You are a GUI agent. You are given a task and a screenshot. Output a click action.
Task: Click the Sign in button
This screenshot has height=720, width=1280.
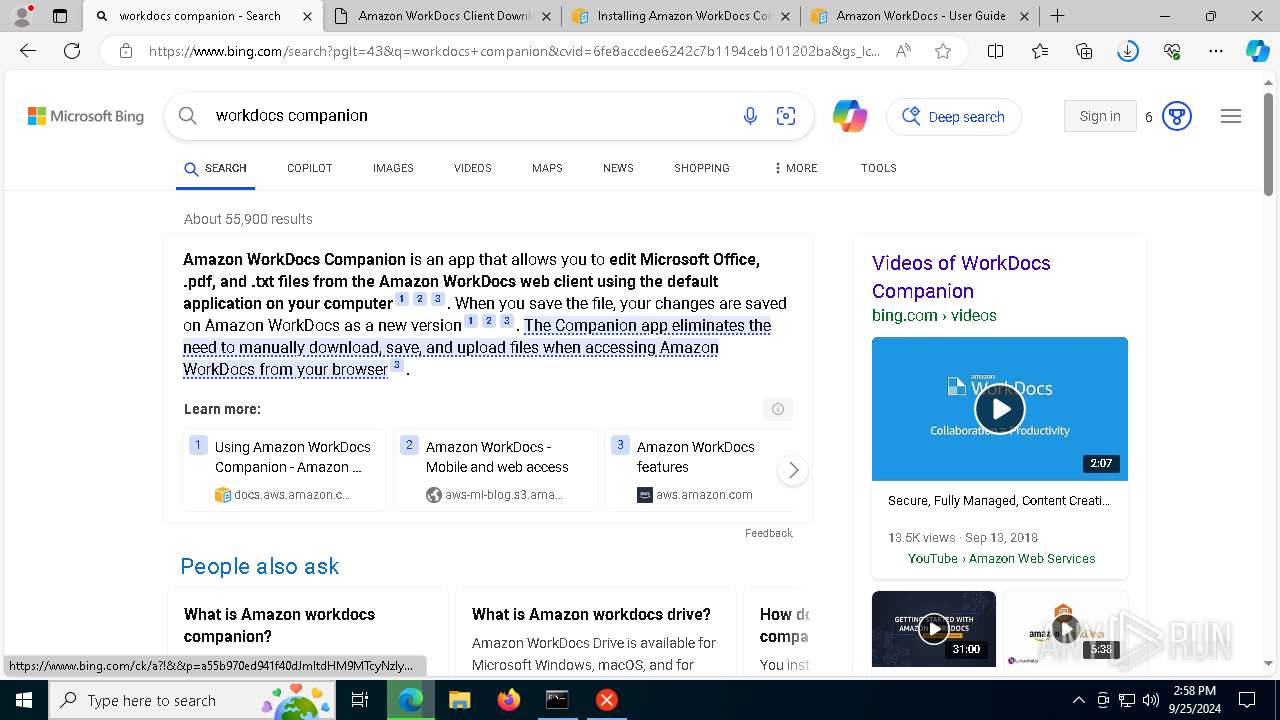coord(1100,116)
